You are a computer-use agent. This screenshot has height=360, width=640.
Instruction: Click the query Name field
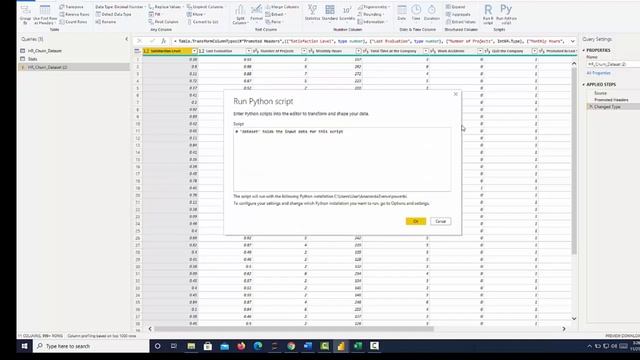(x=613, y=64)
